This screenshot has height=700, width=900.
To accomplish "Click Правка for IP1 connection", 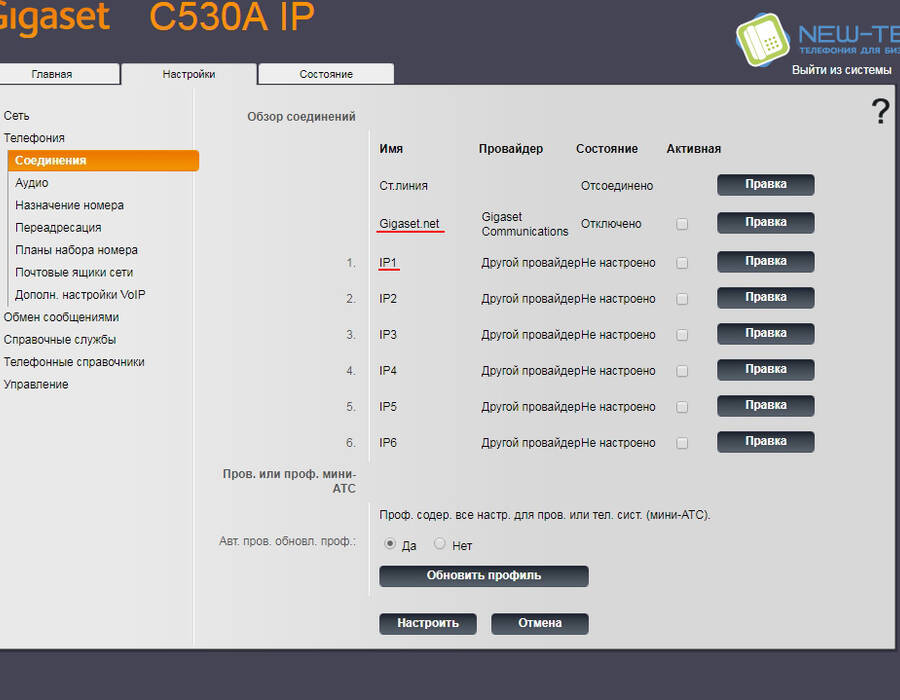I will tap(766, 262).
